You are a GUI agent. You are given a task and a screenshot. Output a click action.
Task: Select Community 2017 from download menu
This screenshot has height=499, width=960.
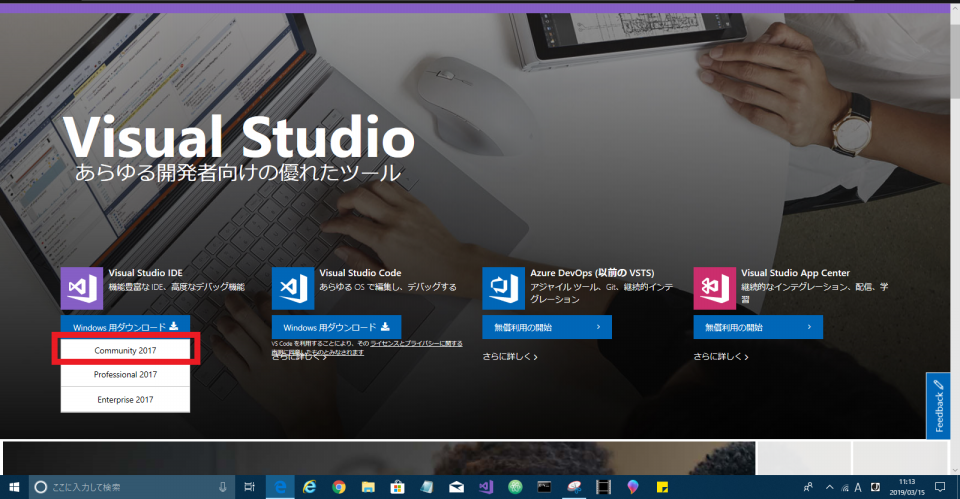point(125,350)
